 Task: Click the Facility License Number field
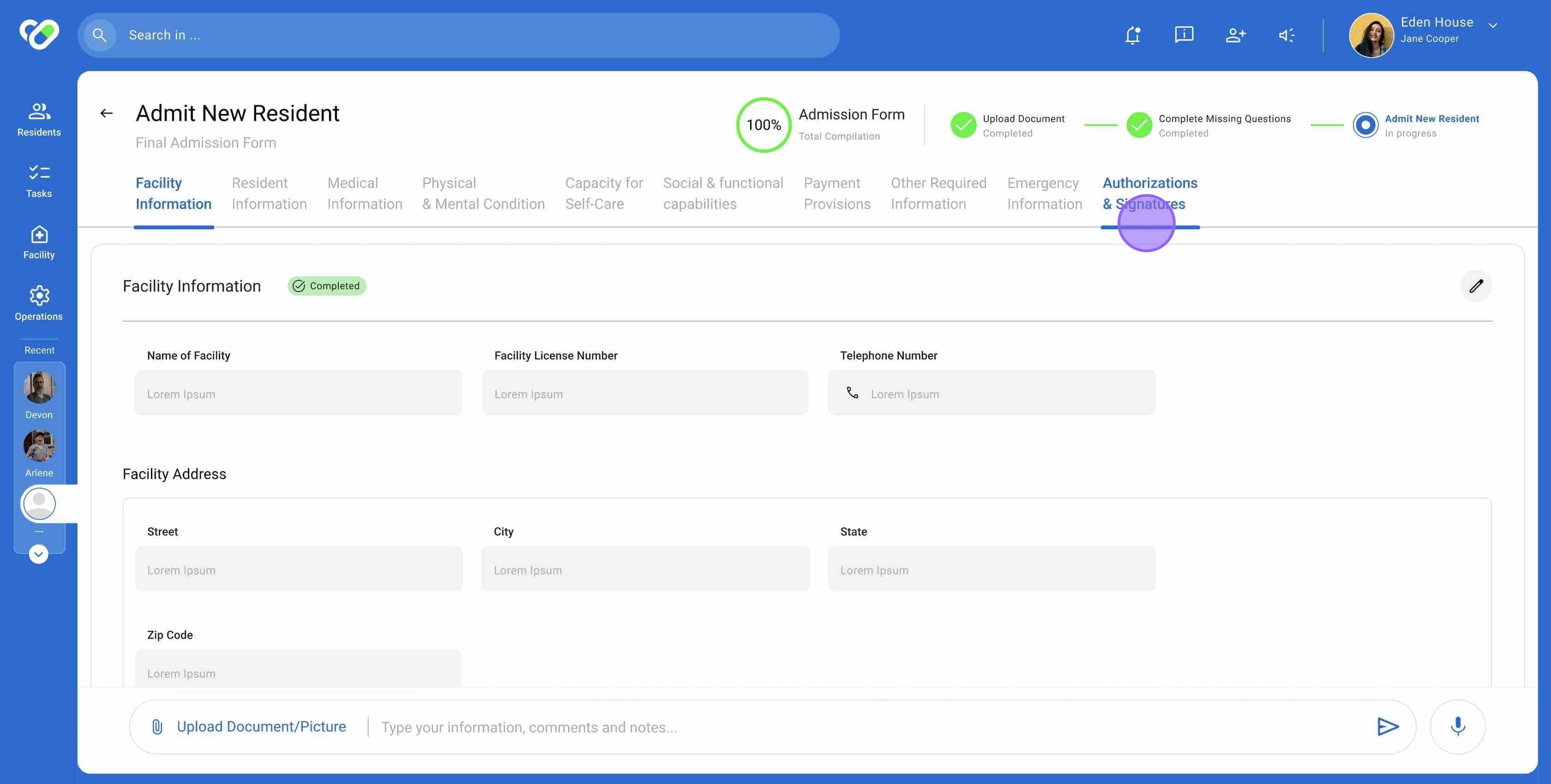[x=645, y=393]
